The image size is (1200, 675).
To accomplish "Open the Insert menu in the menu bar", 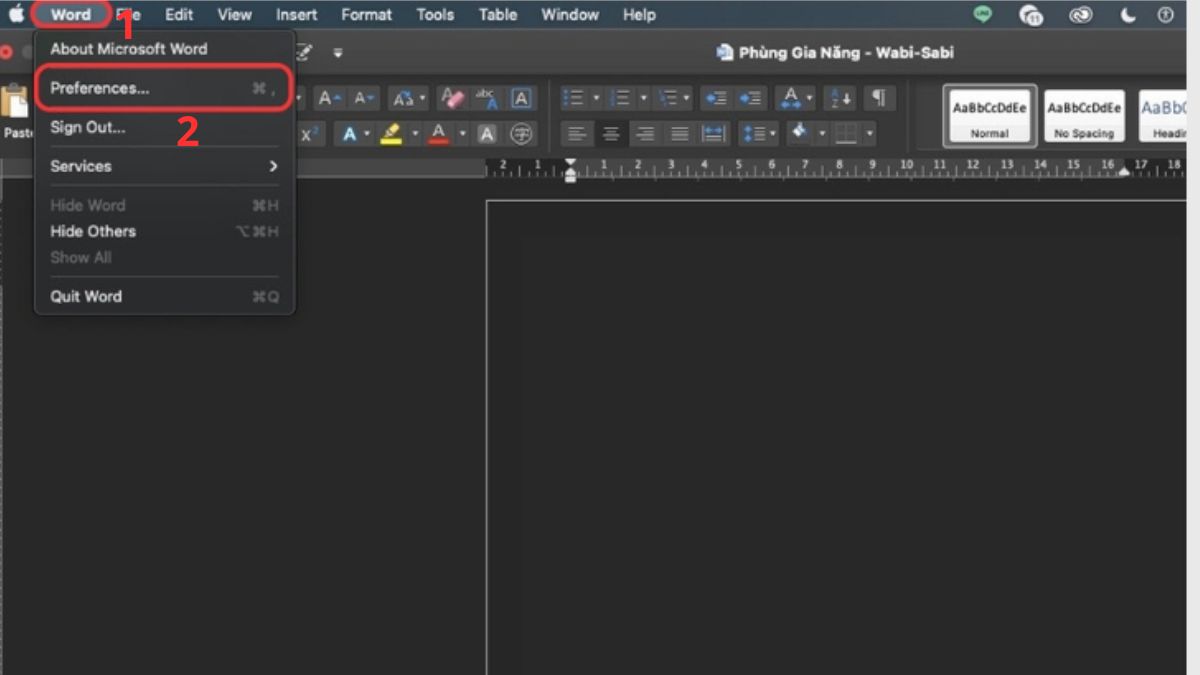I will [297, 15].
